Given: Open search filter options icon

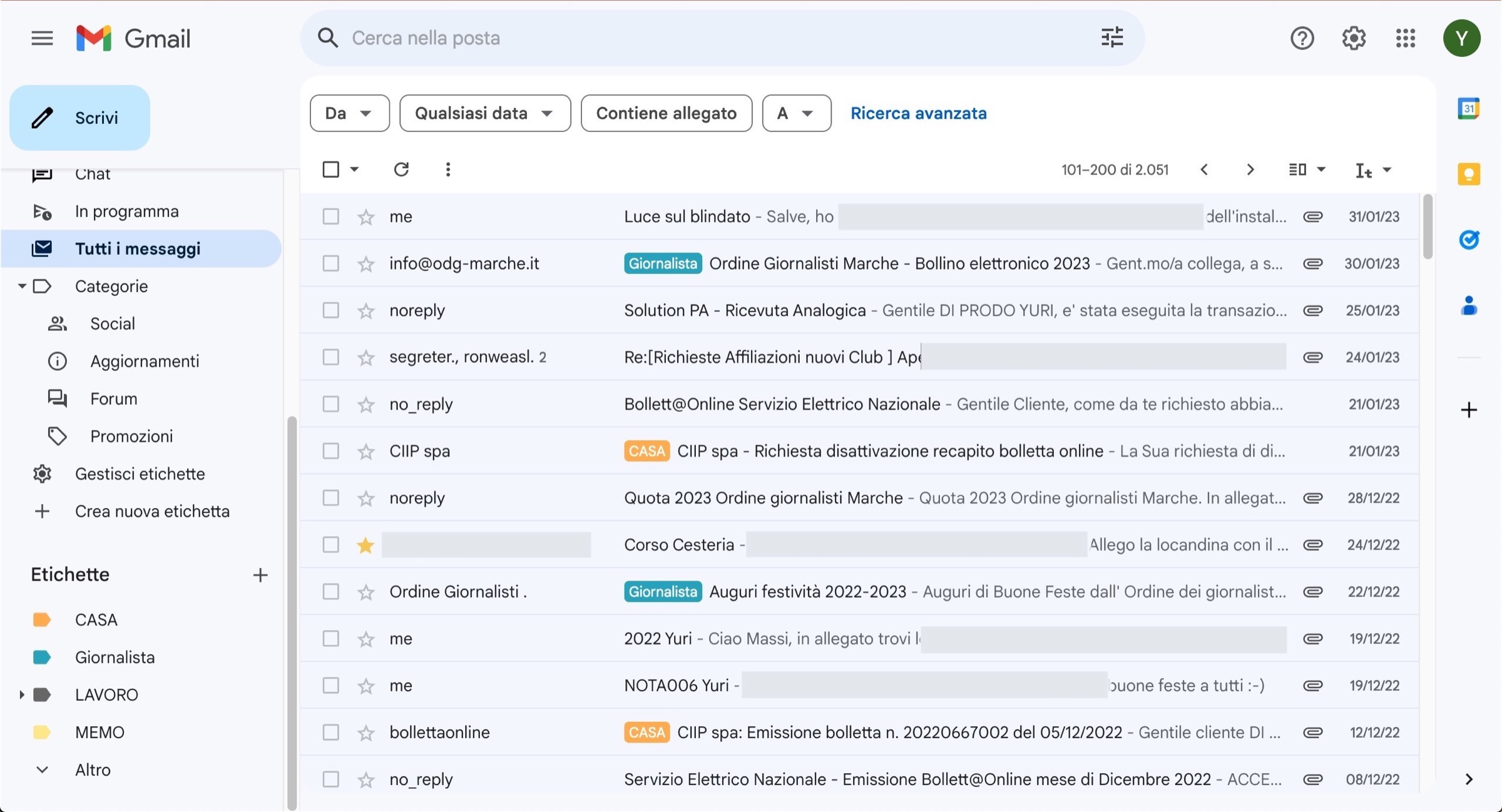Looking at the screenshot, I should (x=1111, y=38).
